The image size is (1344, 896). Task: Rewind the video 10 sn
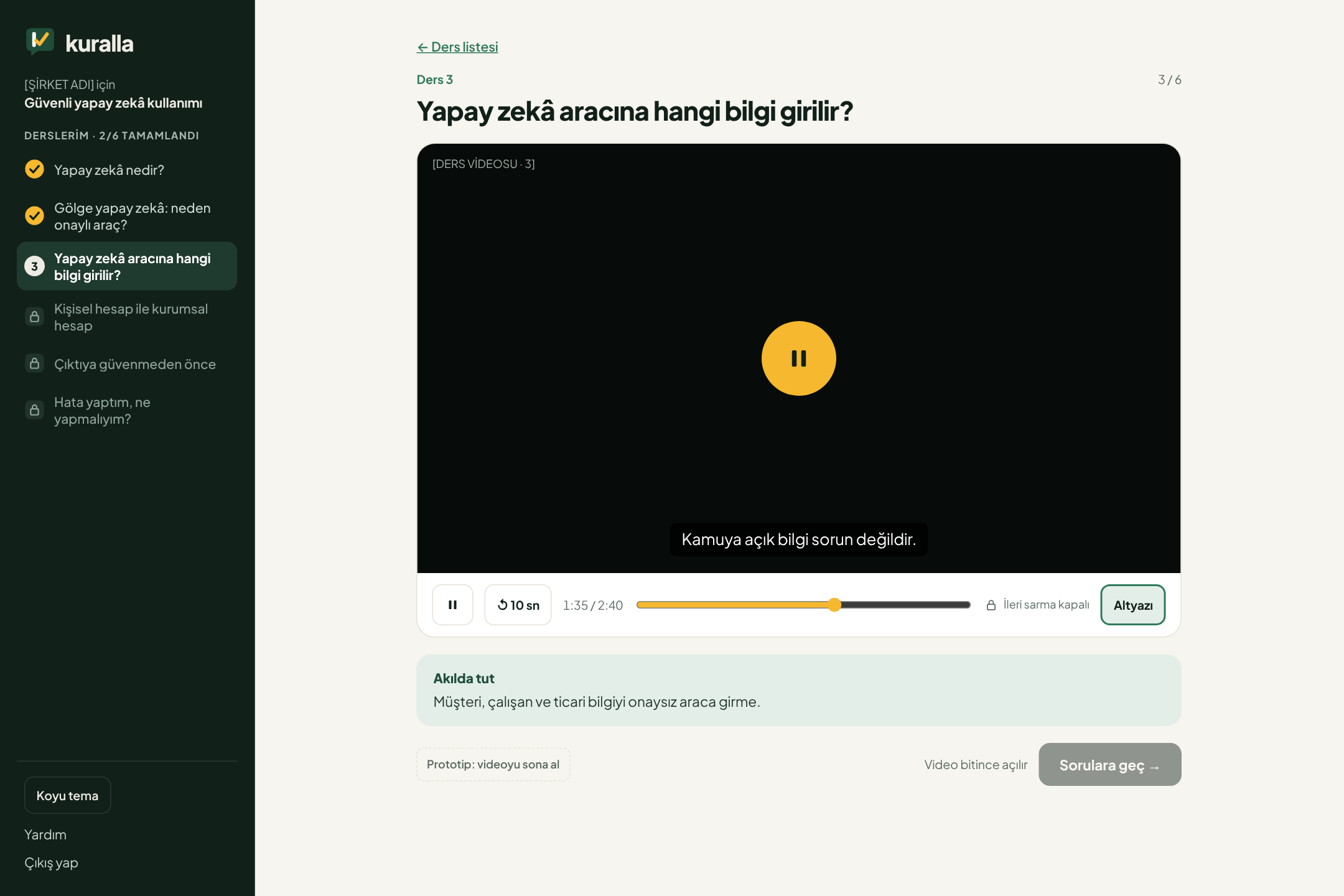(518, 605)
